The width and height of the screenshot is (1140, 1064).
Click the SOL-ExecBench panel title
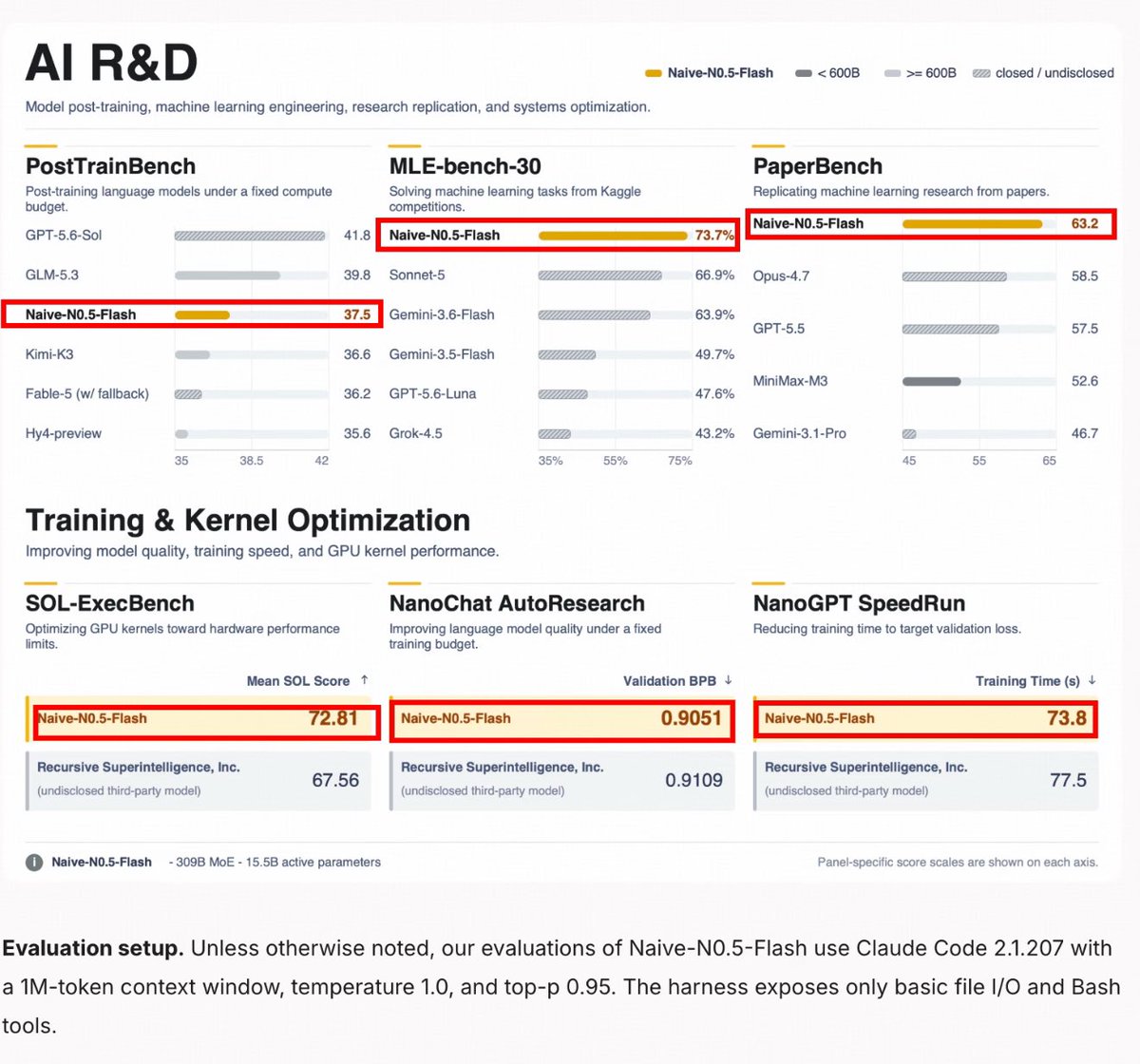[x=110, y=603]
